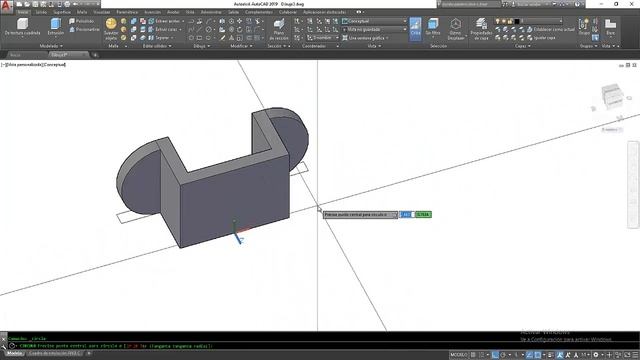This screenshot has height=360, width=640.
Task: Add a new drawing tab with plus
Action: click(x=95, y=55)
